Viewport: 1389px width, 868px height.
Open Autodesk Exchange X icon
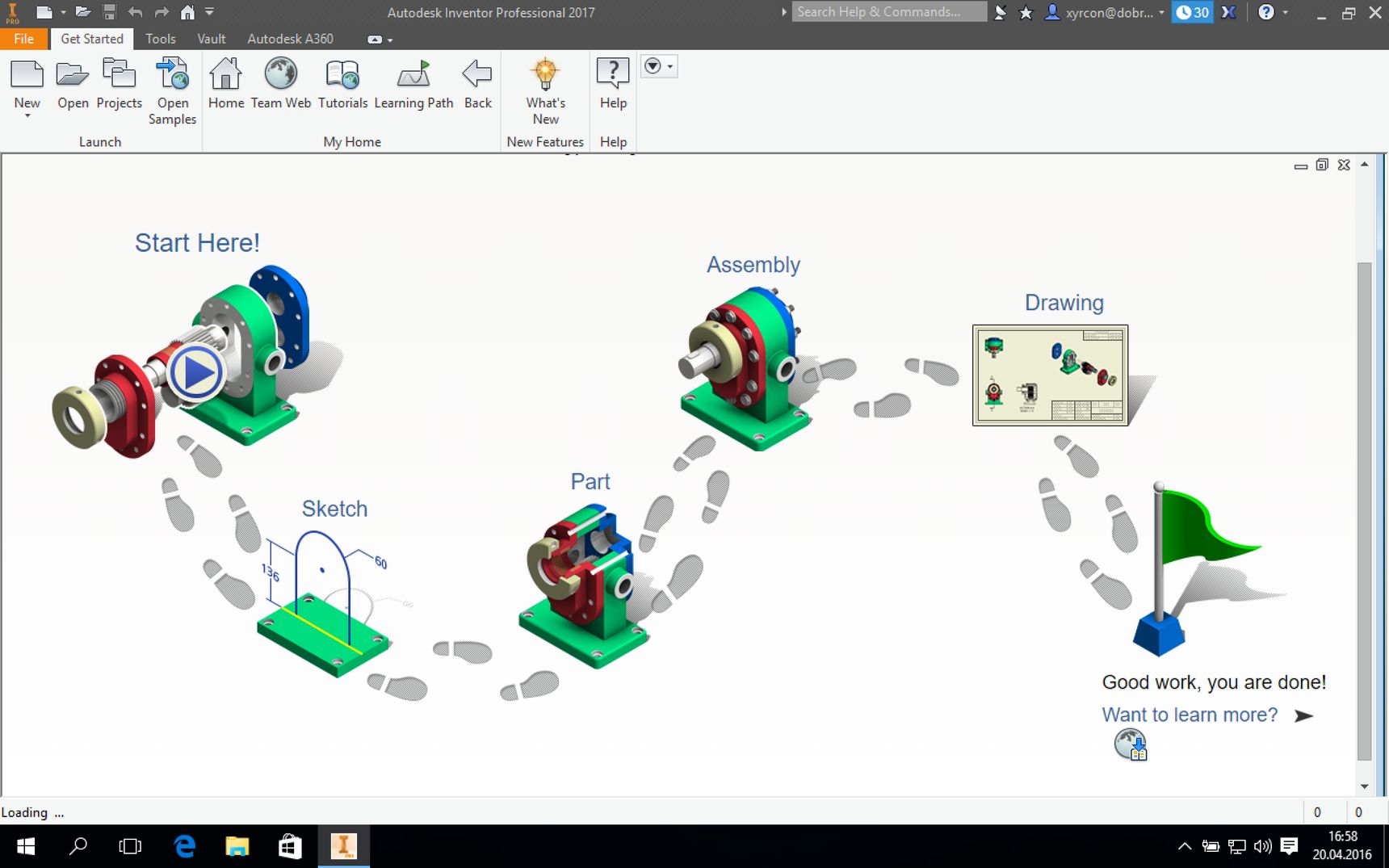[1228, 12]
